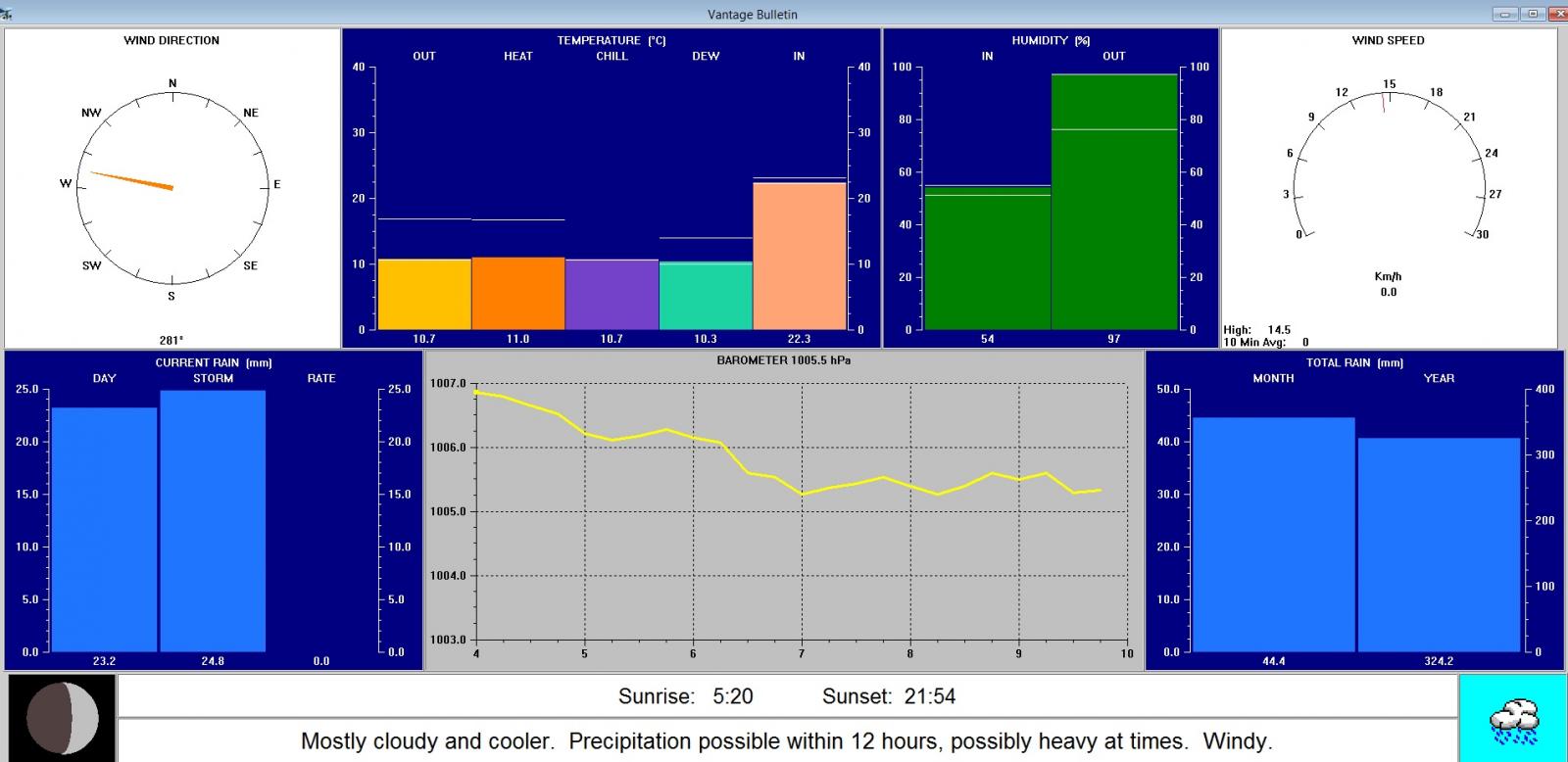Click the orange wind direction compass needle

coord(132,180)
